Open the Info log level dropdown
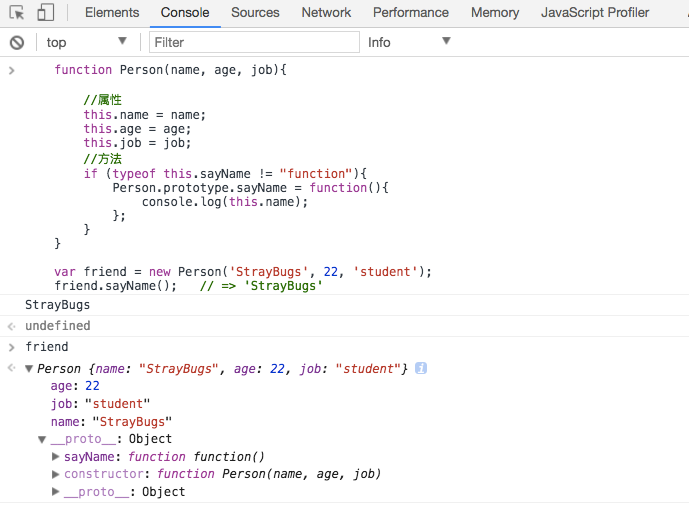Viewport: 689px width, 505px height. click(x=409, y=42)
